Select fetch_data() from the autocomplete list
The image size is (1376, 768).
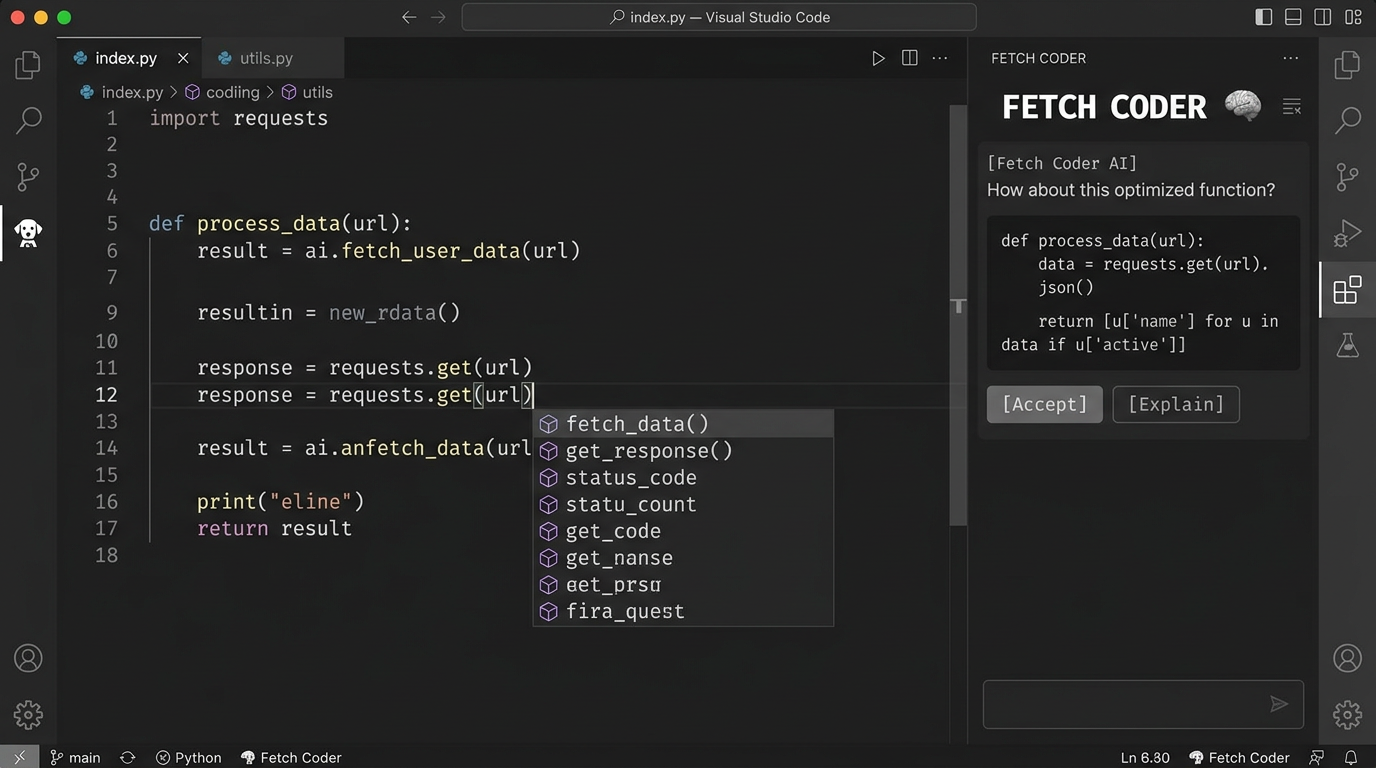(637, 424)
